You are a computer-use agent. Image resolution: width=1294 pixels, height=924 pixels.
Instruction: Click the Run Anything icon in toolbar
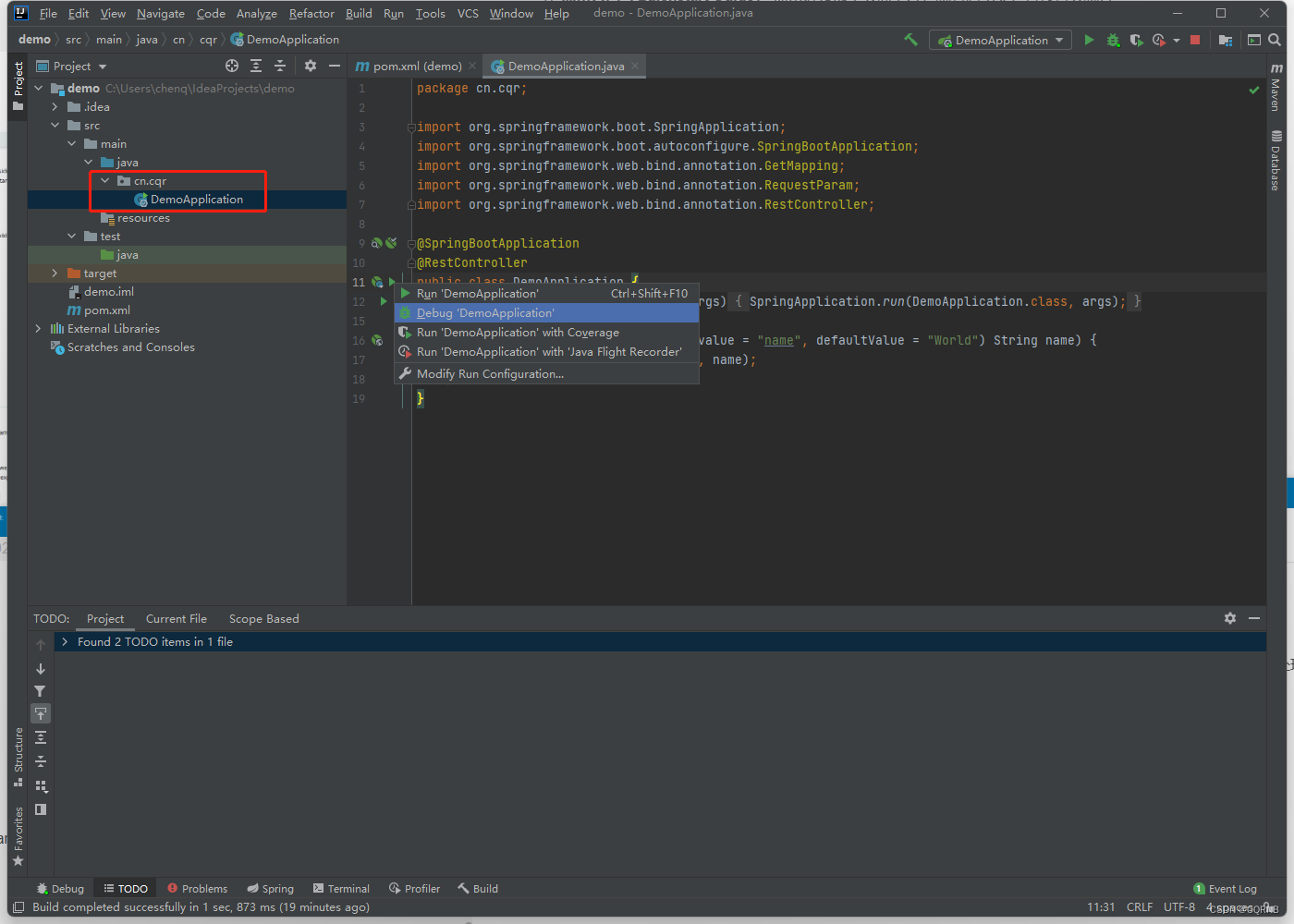[x=1254, y=40]
